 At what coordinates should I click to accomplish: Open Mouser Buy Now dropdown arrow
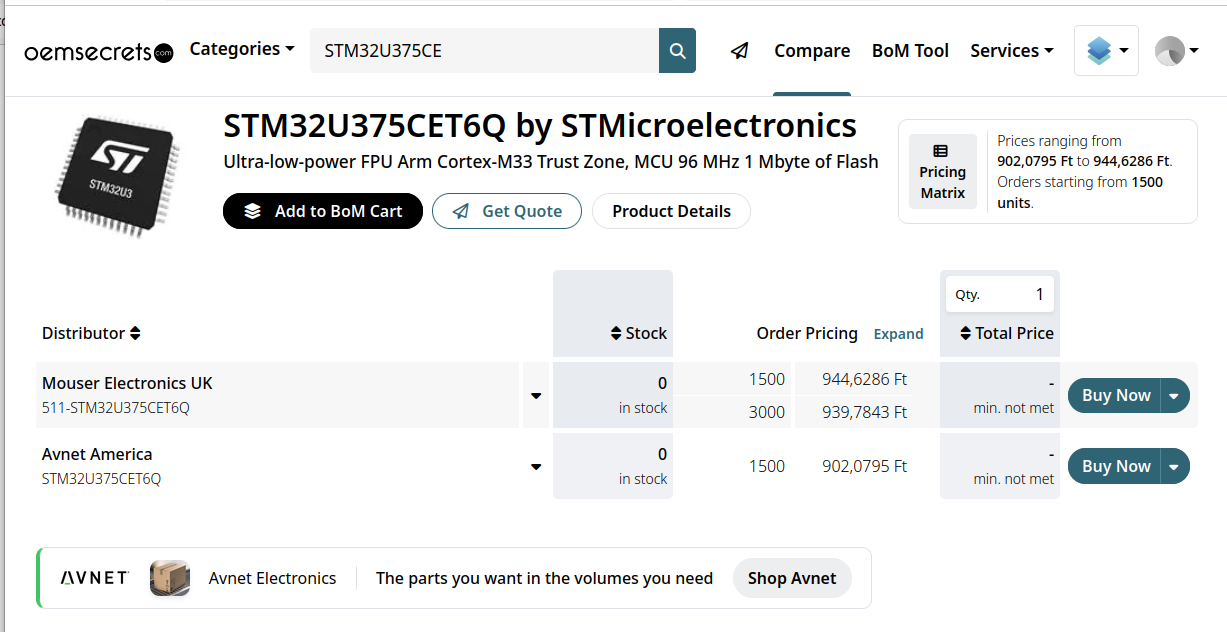point(1174,395)
